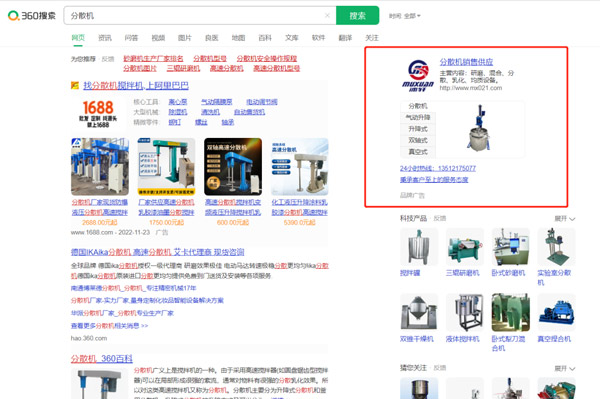Open the 图片 tab
Screen dimensions: 600x399
click(184, 37)
